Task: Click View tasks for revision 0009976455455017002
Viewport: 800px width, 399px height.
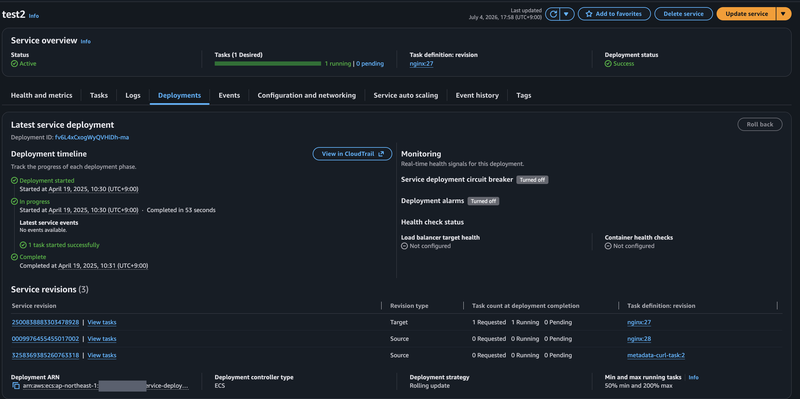Action: coord(102,339)
